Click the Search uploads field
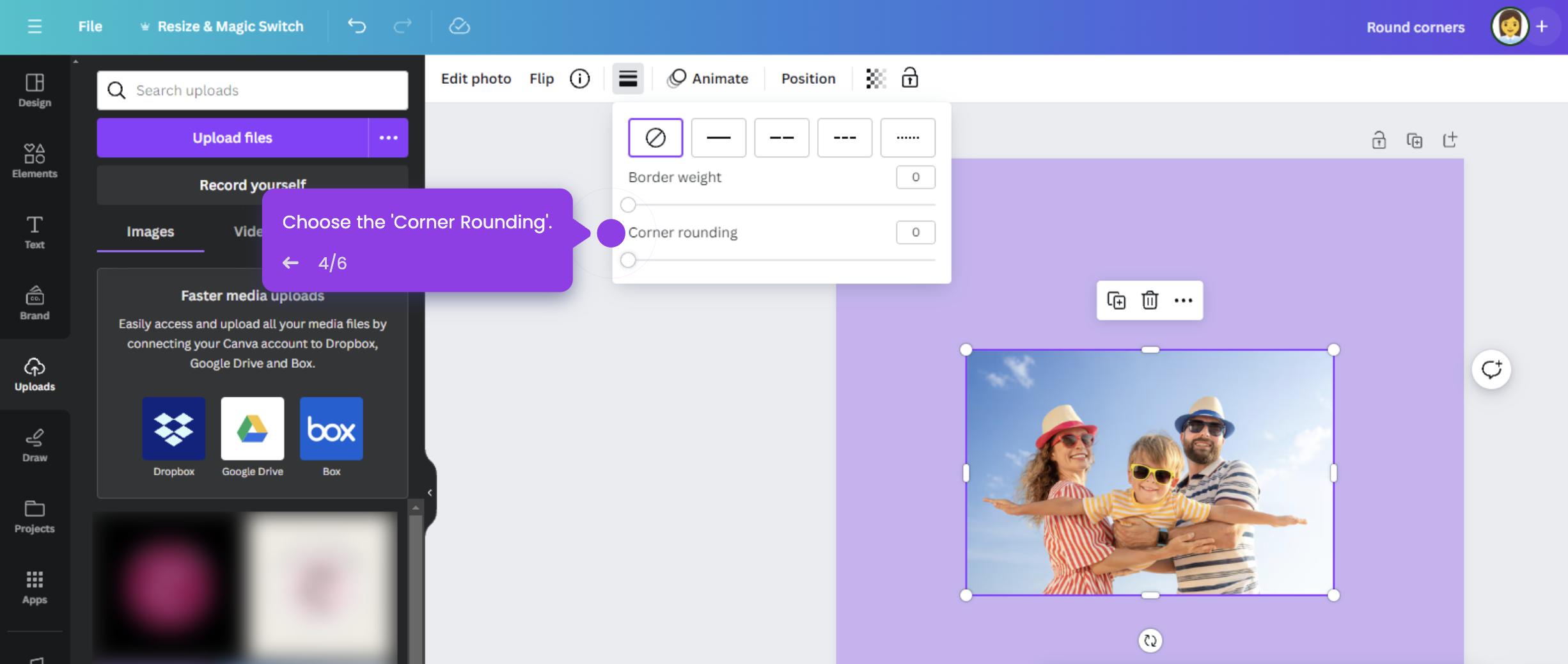 (253, 90)
